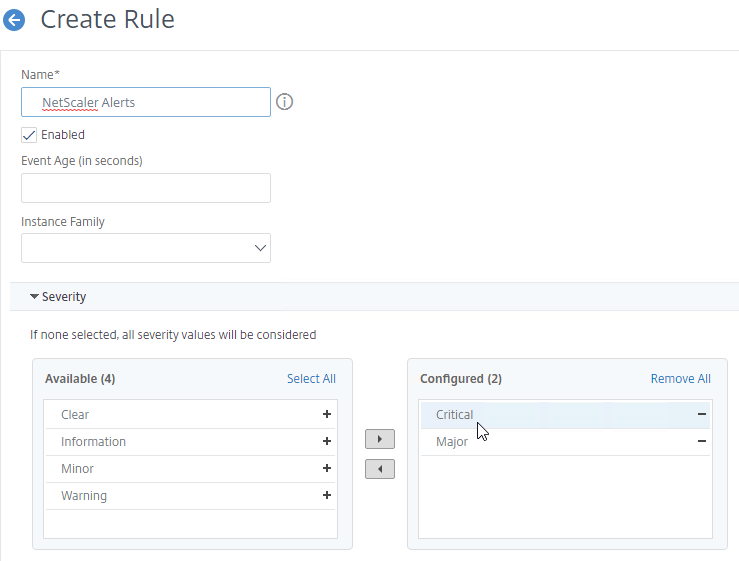Image resolution: width=739 pixels, height=561 pixels.
Task: Open the info icon beside the Name field
Action: pos(284,102)
